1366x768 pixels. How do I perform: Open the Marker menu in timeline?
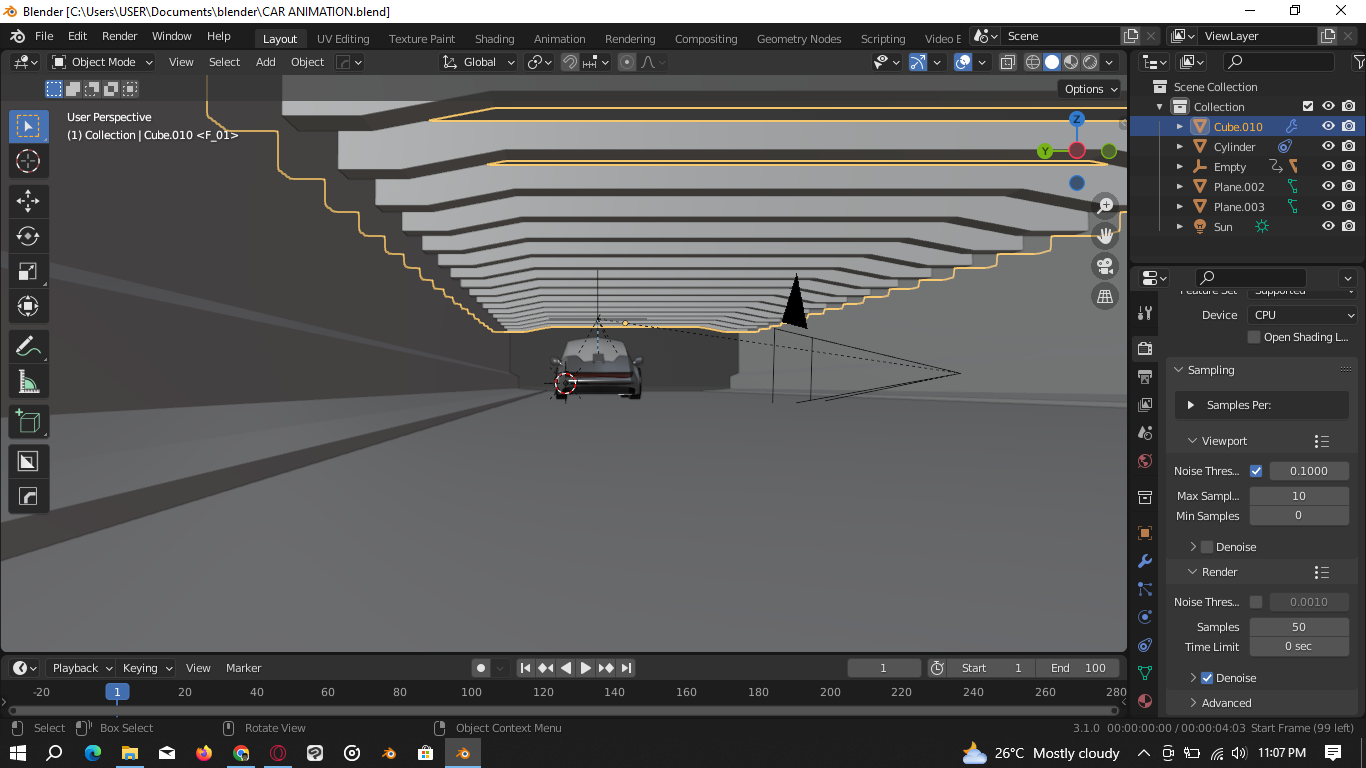click(243, 668)
